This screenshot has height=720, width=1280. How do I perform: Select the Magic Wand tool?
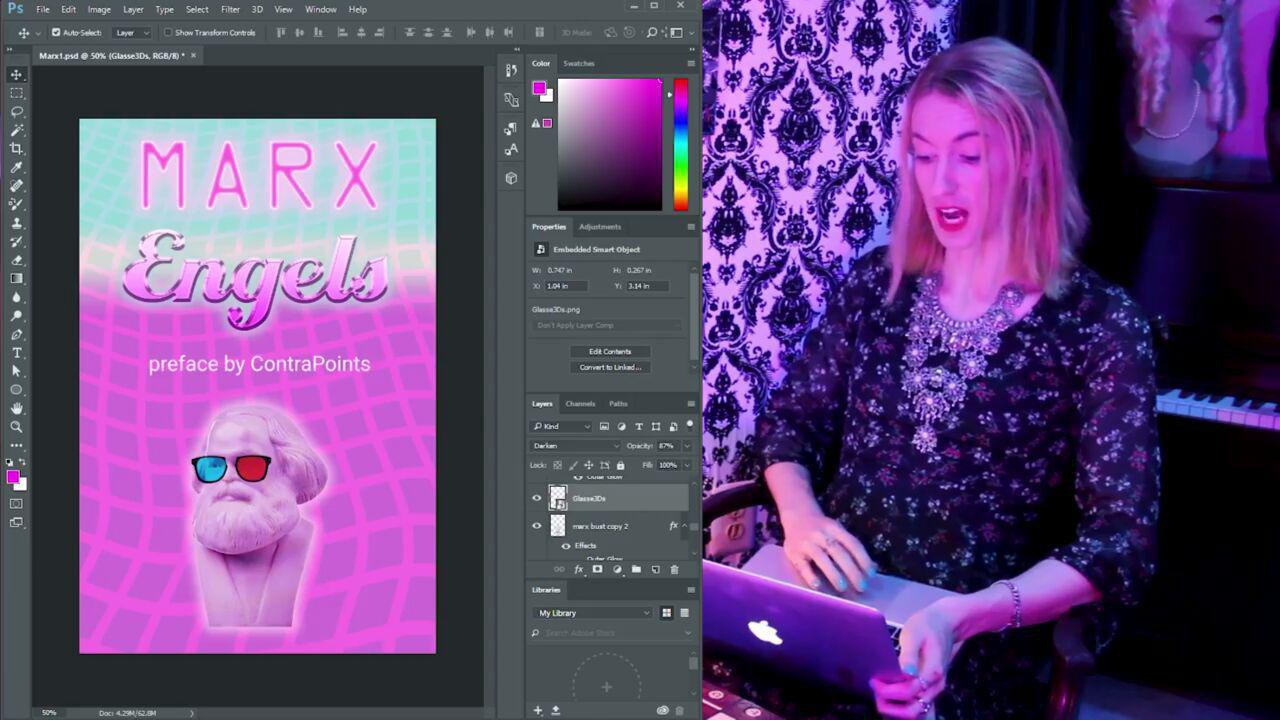tap(16, 130)
